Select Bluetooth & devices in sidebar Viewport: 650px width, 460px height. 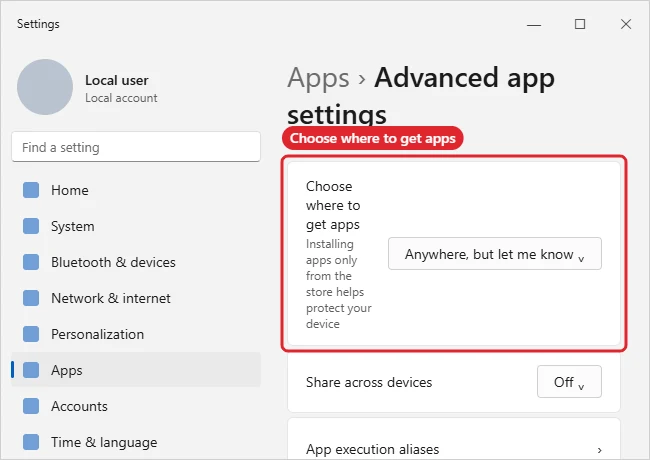tap(136, 262)
